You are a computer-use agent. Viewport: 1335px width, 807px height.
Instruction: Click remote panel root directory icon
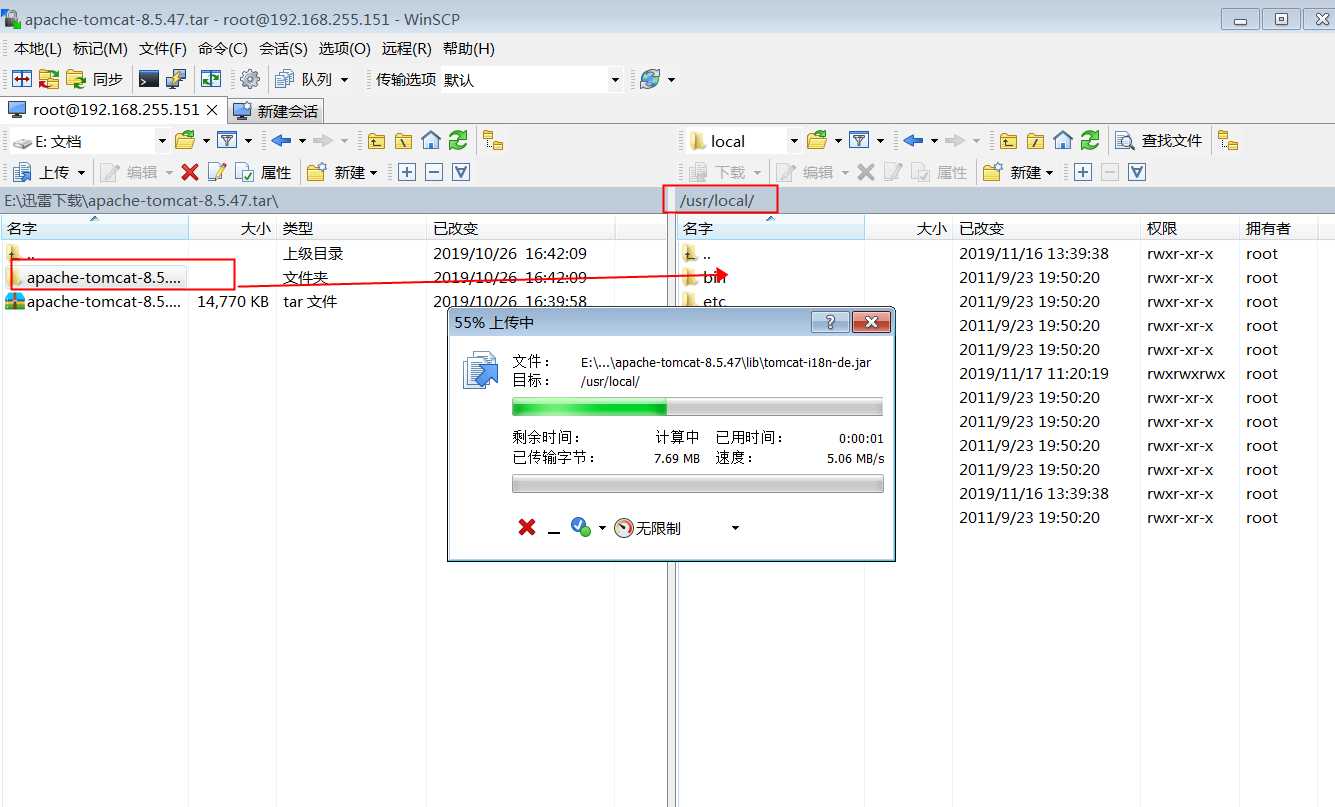tap(1035, 141)
